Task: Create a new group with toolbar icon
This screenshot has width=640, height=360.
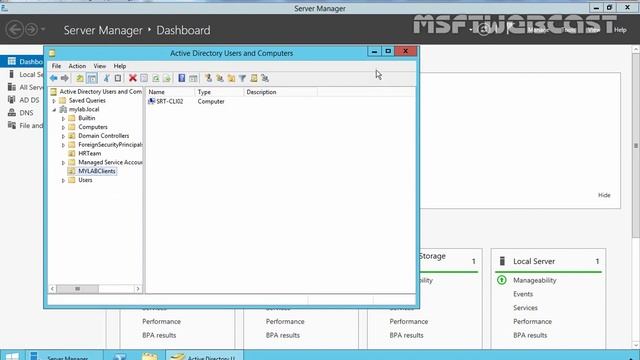Action: (x=220, y=78)
